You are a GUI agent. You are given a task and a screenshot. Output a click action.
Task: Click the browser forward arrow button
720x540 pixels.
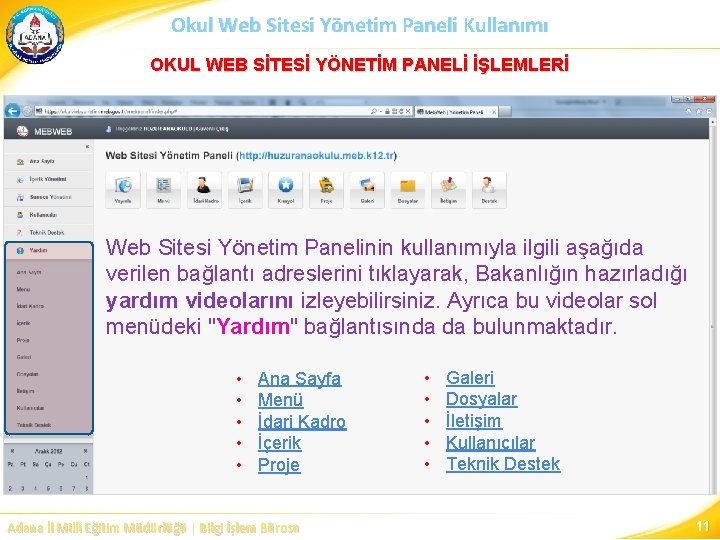[27, 111]
